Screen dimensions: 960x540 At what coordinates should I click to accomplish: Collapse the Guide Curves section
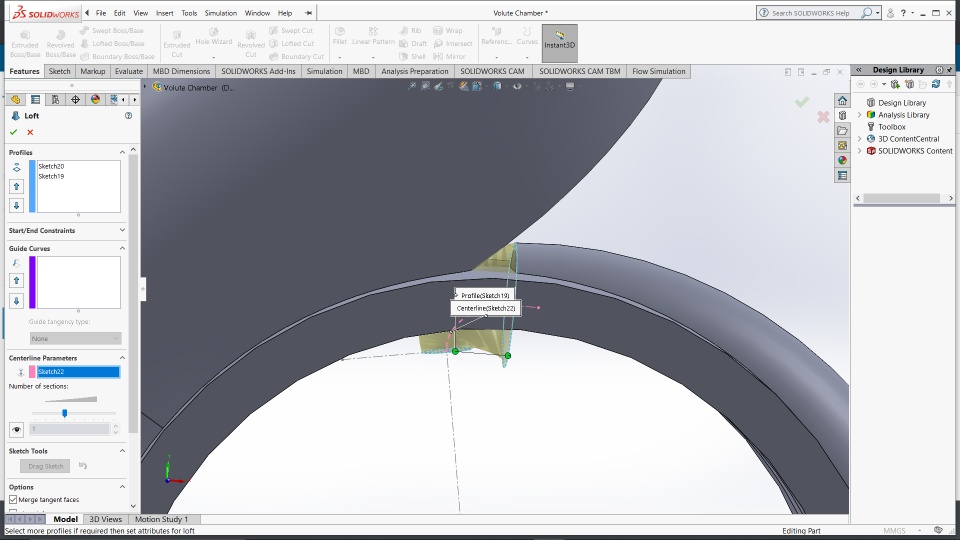point(122,248)
